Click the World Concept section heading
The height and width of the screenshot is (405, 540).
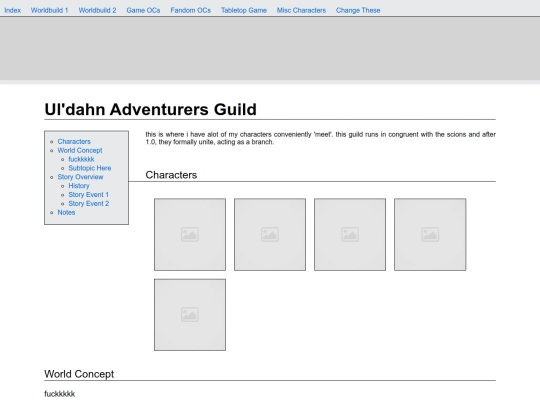tap(79, 374)
